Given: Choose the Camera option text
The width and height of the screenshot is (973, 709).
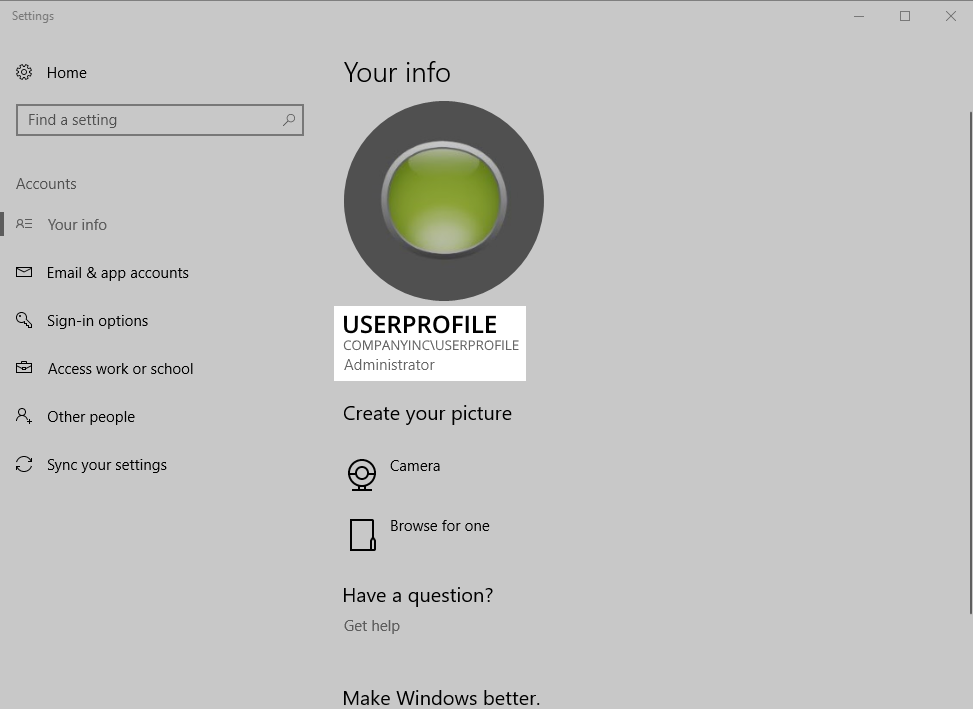Looking at the screenshot, I should click(414, 466).
